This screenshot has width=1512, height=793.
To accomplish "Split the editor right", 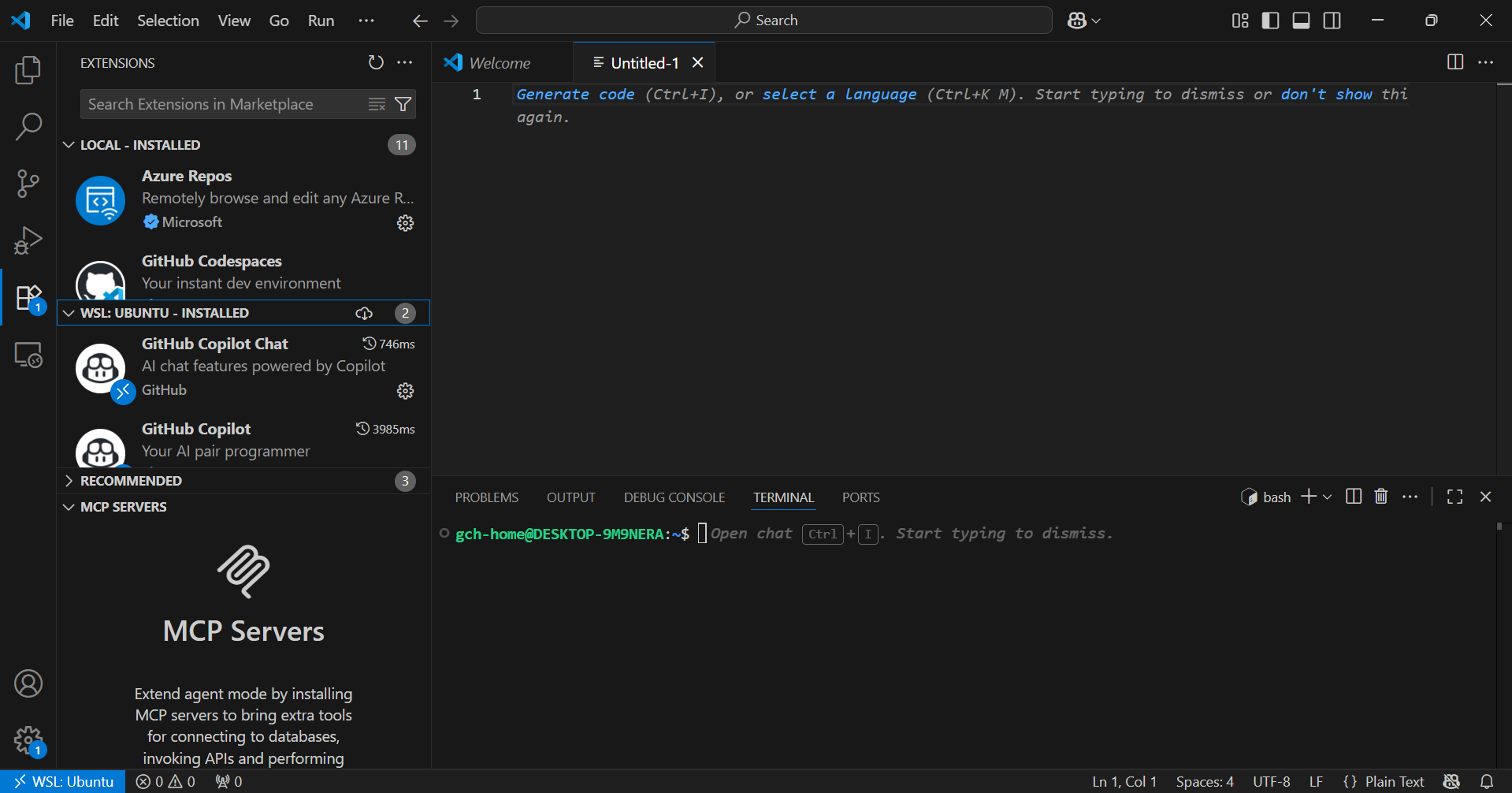I will [x=1455, y=62].
